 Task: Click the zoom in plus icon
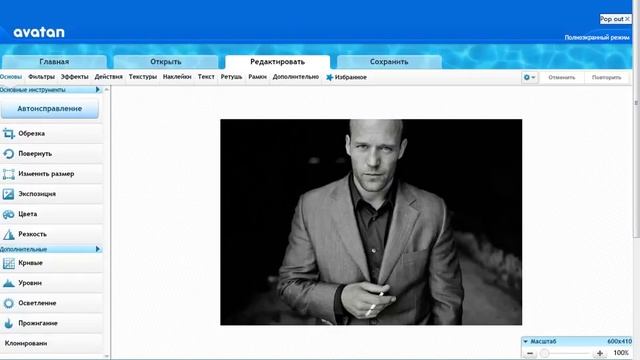pos(600,353)
